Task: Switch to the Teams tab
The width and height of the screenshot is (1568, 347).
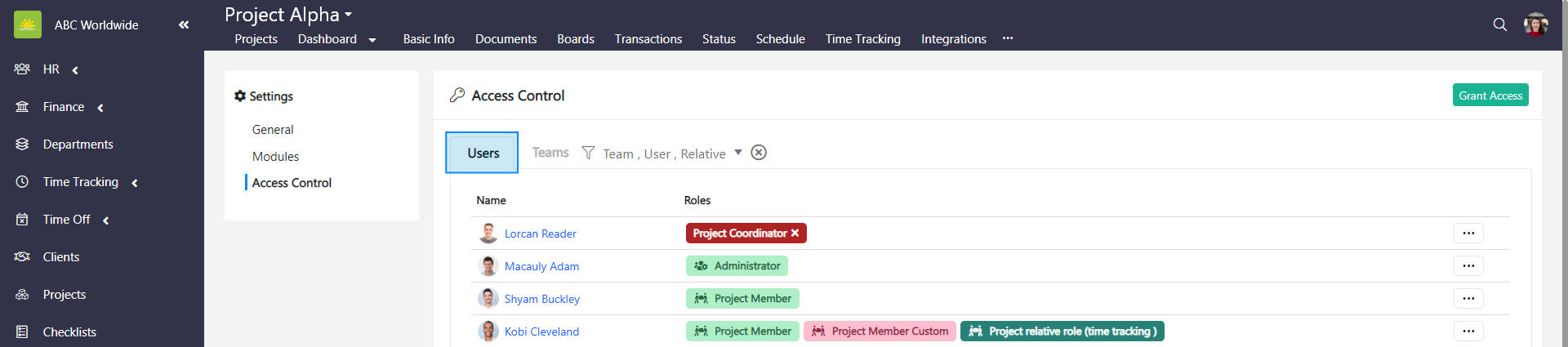Action: 550,153
